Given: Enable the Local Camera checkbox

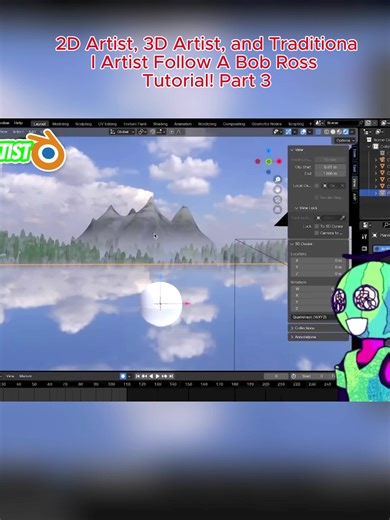Looking at the screenshot, I should (x=317, y=186).
